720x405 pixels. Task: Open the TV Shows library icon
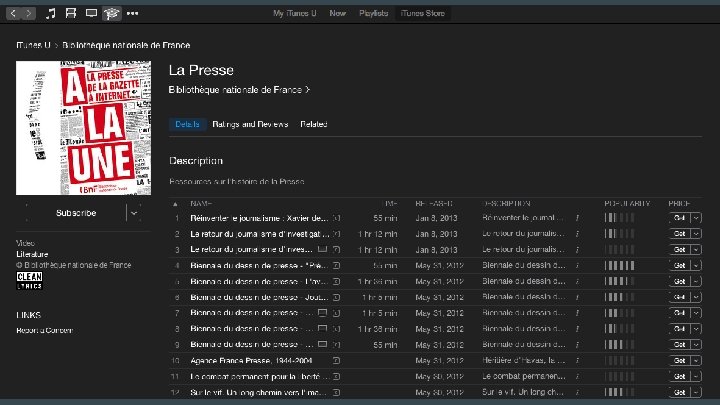click(91, 13)
